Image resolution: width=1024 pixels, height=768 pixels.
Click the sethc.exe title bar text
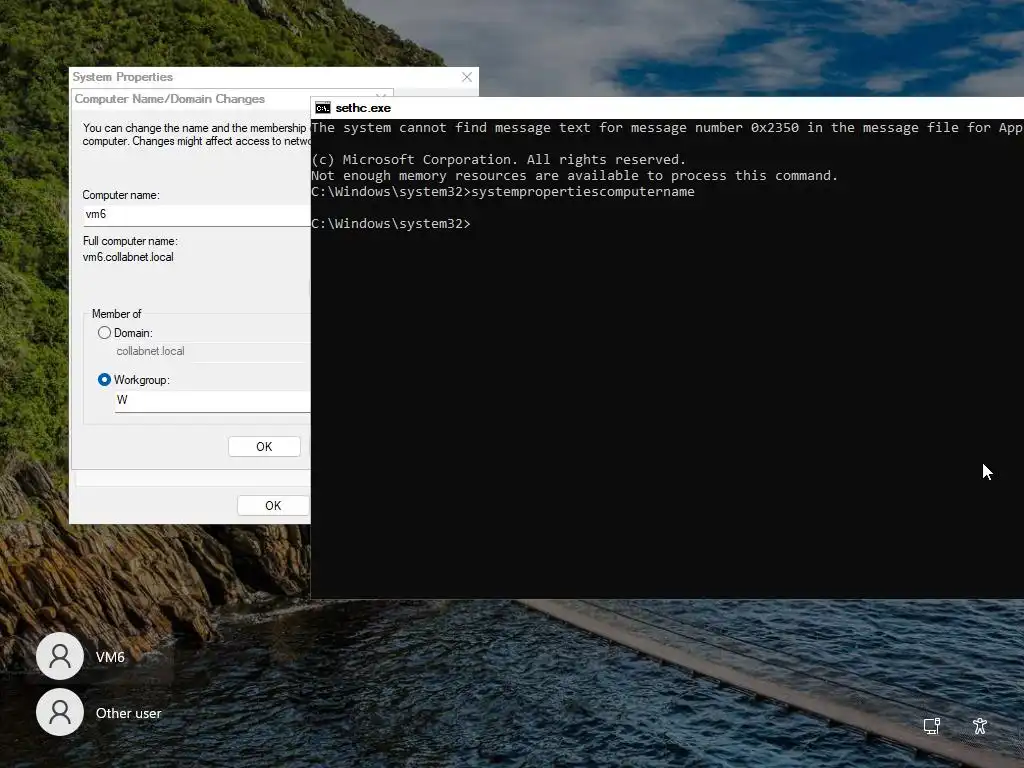tap(363, 108)
